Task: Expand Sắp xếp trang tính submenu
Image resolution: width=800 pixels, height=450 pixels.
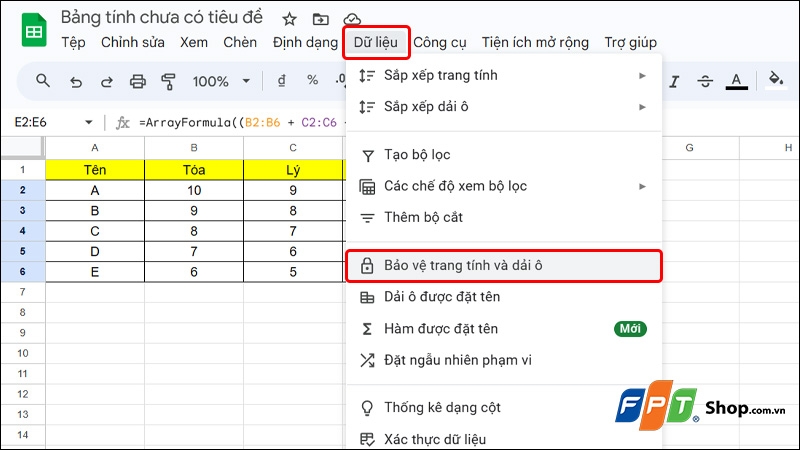Action: (x=504, y=76)
